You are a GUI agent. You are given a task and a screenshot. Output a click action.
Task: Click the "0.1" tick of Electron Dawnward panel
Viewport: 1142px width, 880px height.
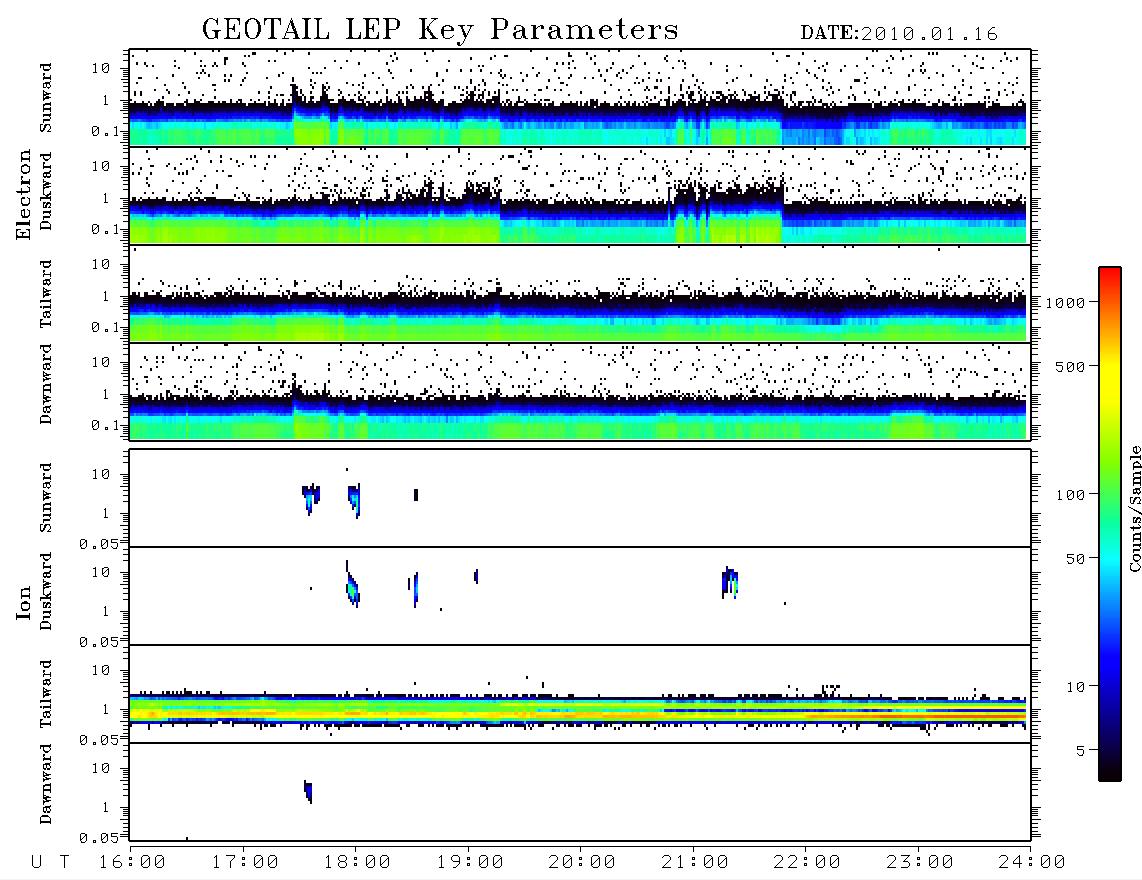105,425
